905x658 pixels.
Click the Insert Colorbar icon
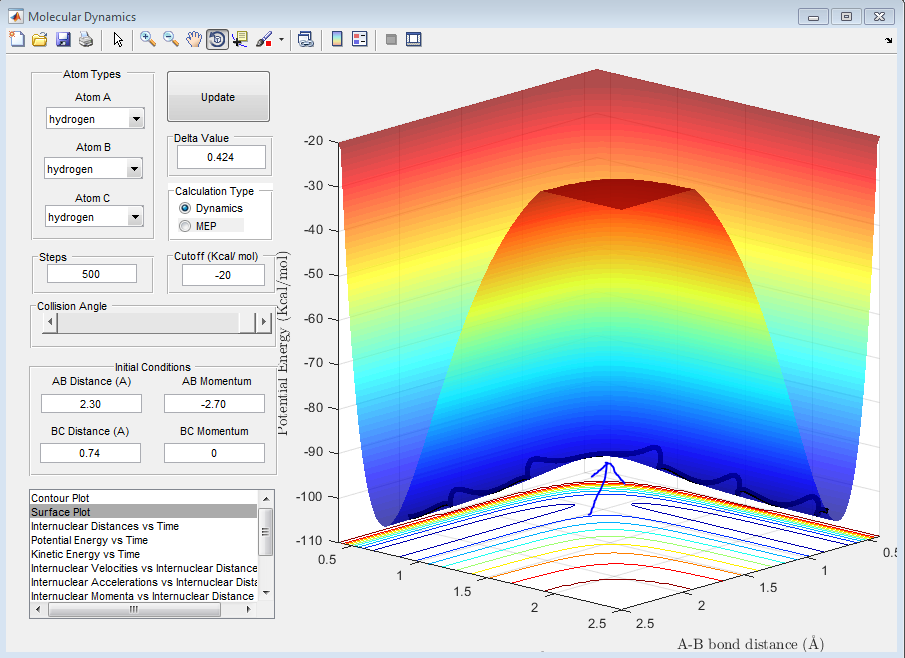tap(337, 40)
